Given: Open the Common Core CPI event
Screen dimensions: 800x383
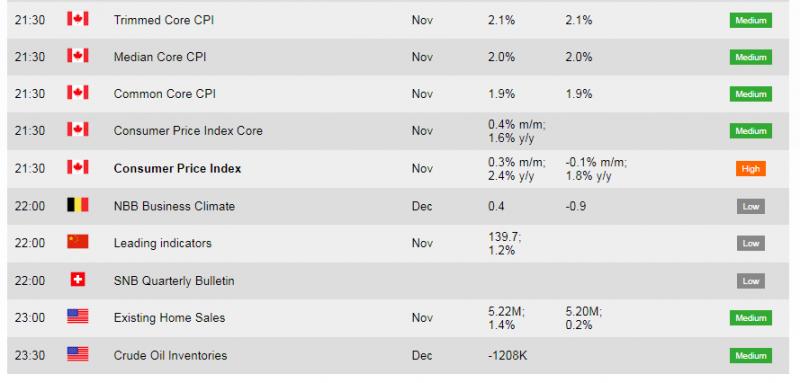Looking at the screenshot, I should [x=164, y=94].
